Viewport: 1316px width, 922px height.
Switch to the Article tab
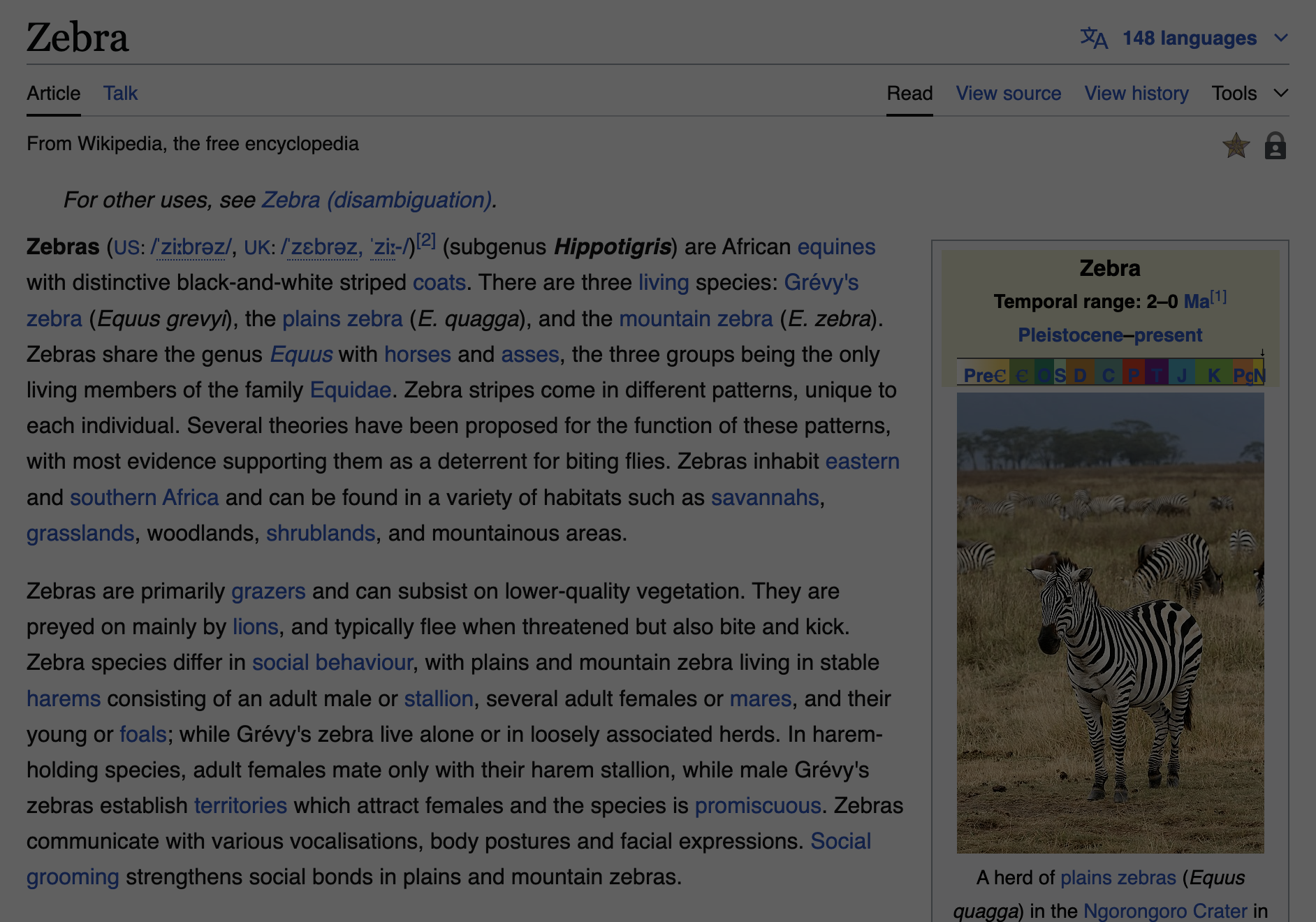pos(54,93)
